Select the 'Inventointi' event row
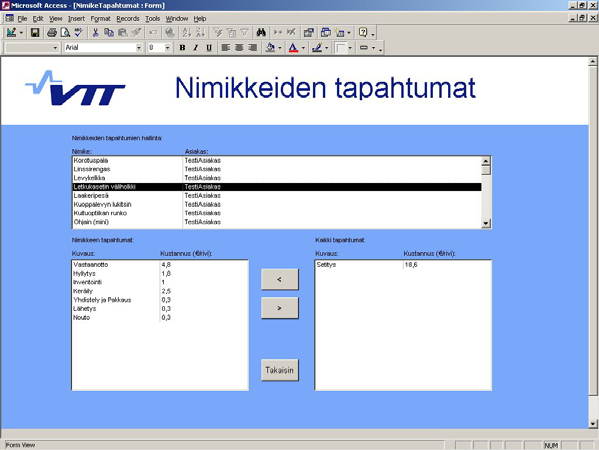Viewport: 599px width, 450px height. (160, 282)
